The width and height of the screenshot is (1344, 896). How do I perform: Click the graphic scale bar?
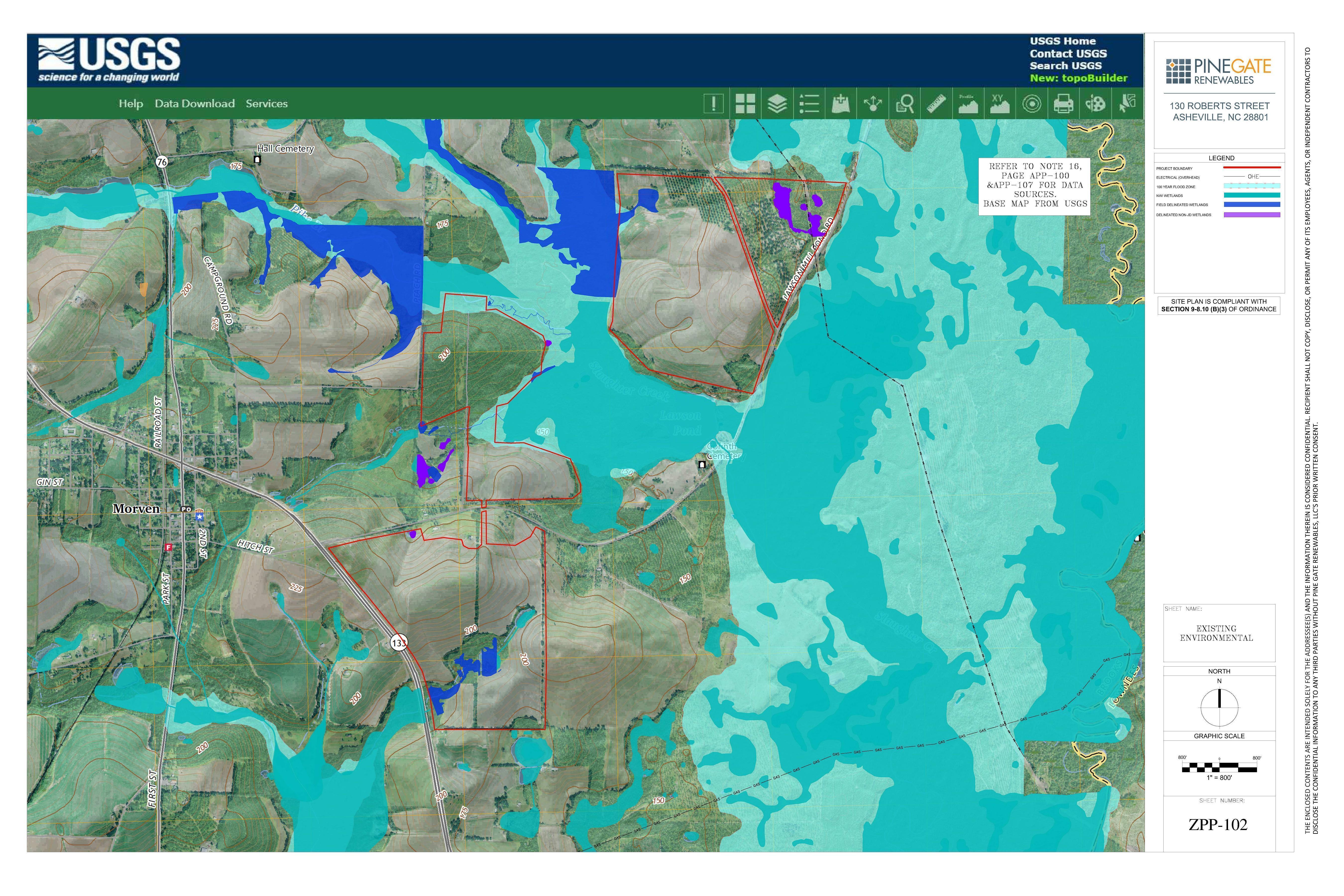(x=1219, y=767)
